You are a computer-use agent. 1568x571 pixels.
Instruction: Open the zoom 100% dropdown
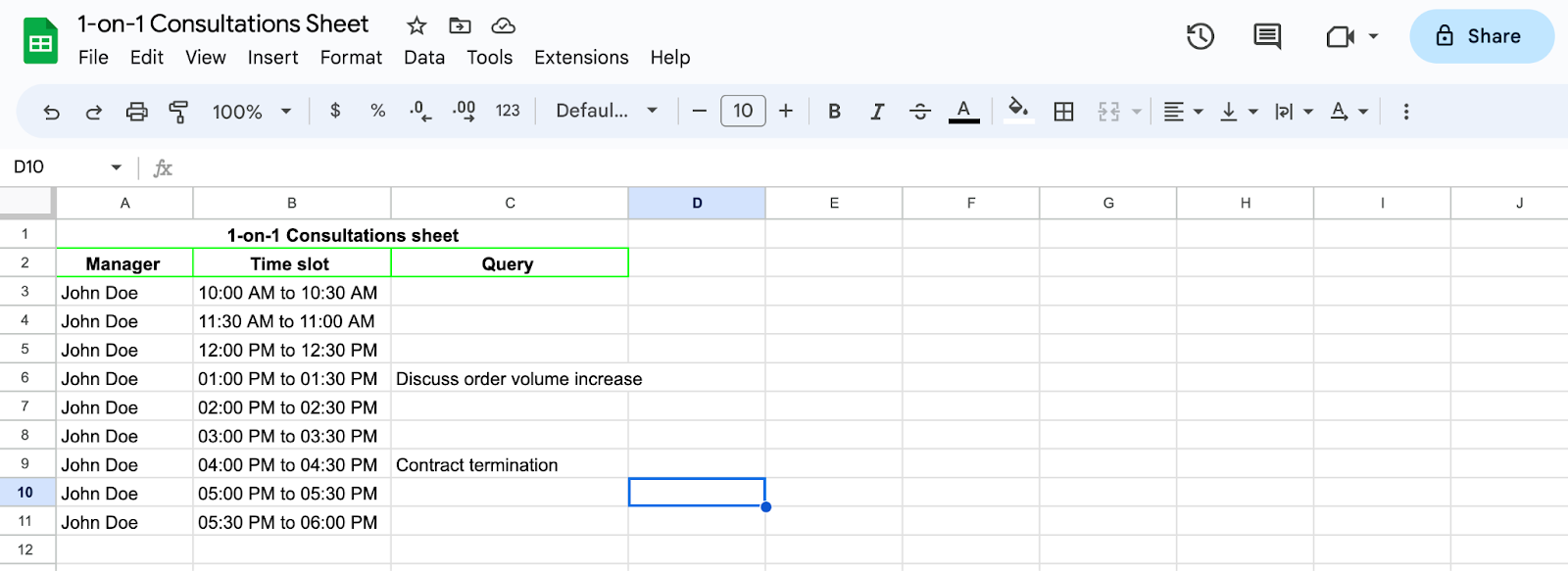pos(252,112)
